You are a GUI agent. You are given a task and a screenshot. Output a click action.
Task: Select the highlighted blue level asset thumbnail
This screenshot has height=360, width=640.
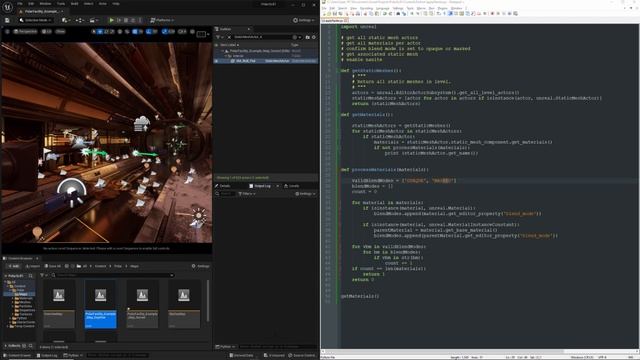click(x=100, y=304)
